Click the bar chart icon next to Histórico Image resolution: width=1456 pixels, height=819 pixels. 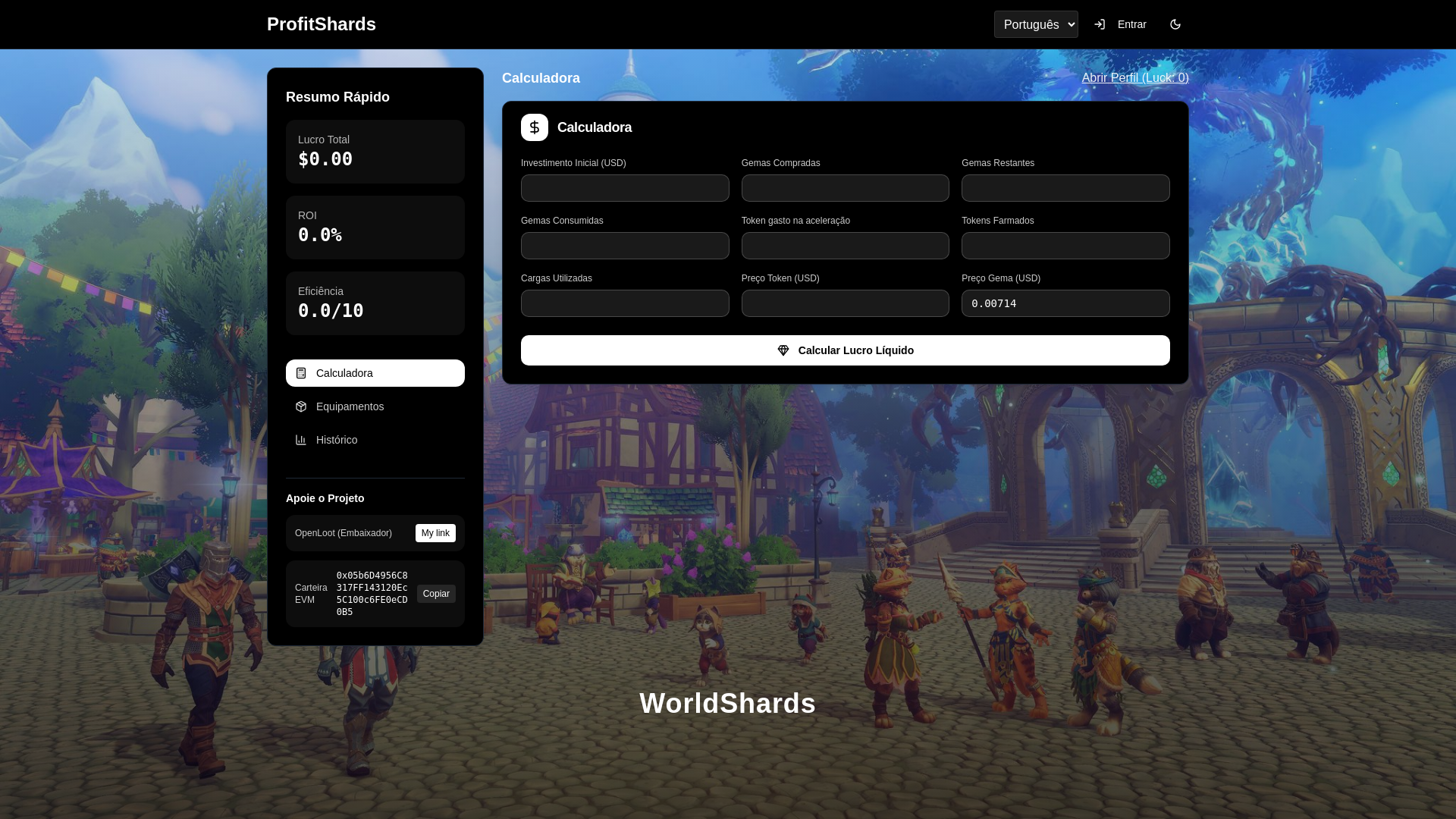301,440
